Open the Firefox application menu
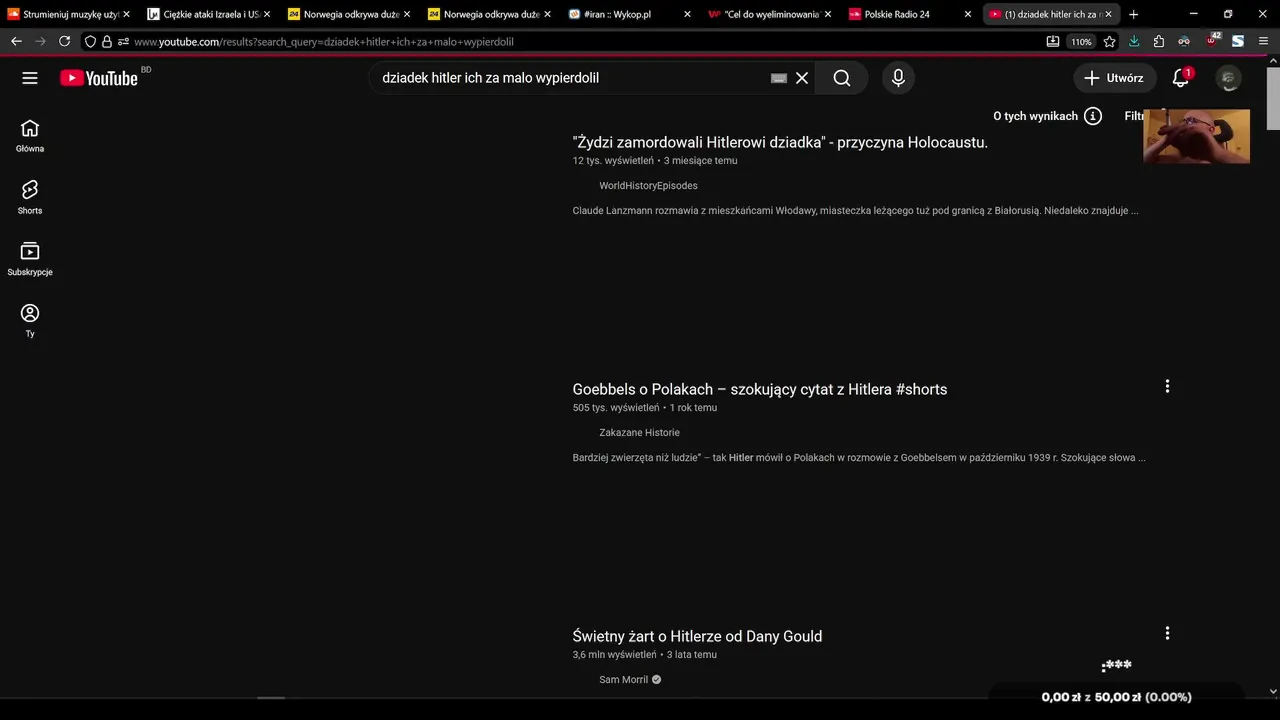Image resolution: width=1280 pixels, height=720 pixels. [x=1263, y=41]
